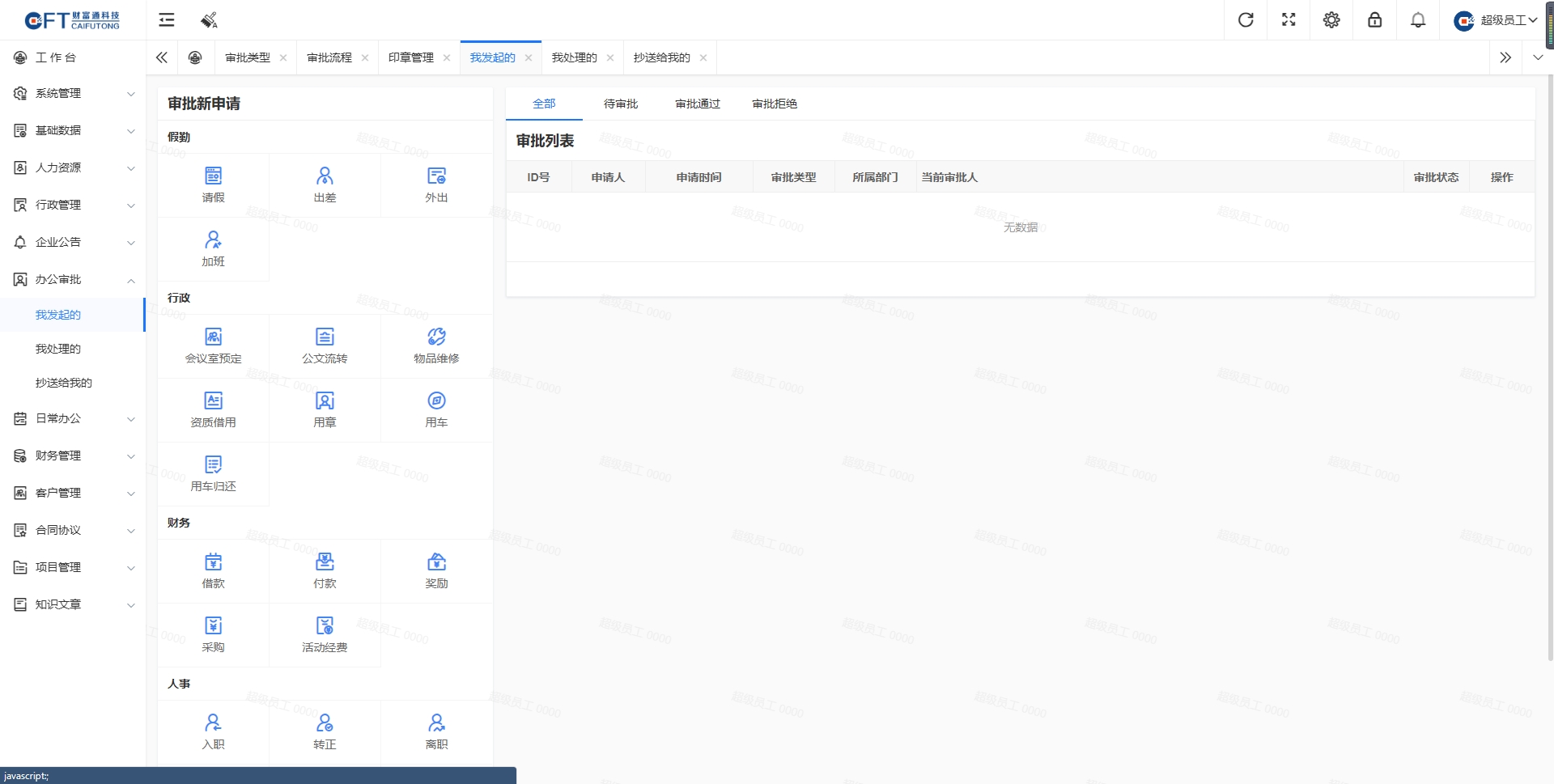The image size is (1554, 784).
Task: Start a 借款 loan application
Action: (x=213, y=570)
